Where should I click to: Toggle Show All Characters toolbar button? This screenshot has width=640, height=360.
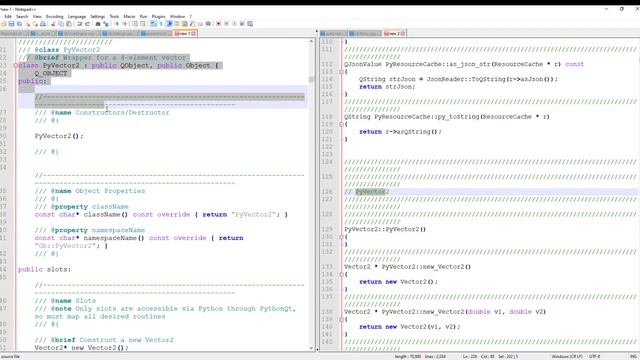click(x=161, y=24)
